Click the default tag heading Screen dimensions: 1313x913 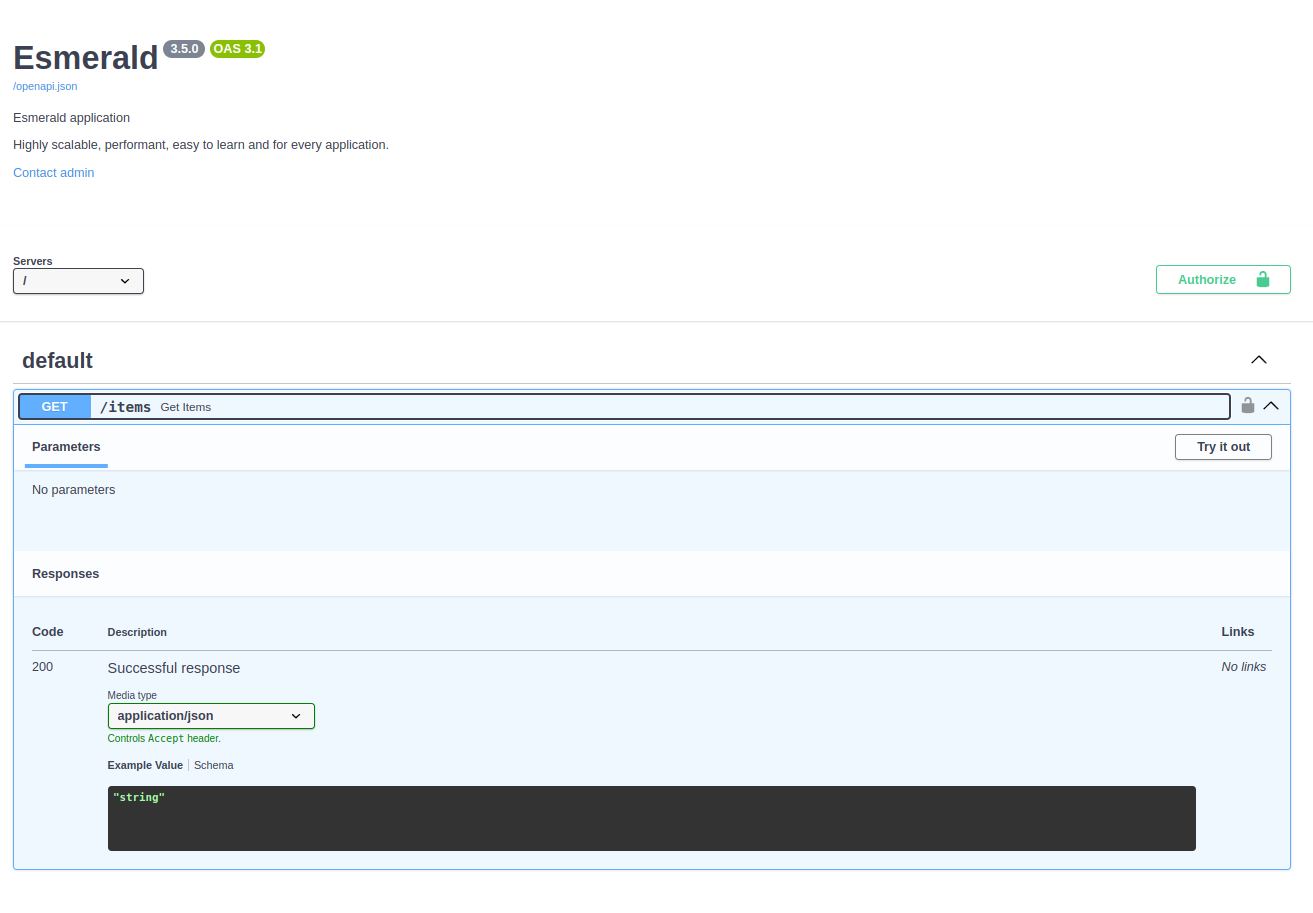57,360
